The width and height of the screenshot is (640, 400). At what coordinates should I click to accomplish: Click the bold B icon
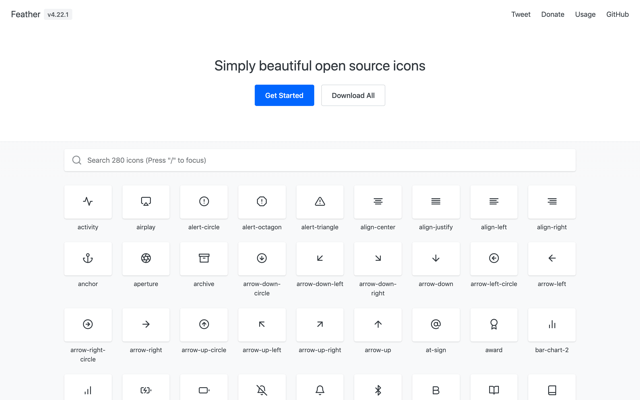(436, 388)
